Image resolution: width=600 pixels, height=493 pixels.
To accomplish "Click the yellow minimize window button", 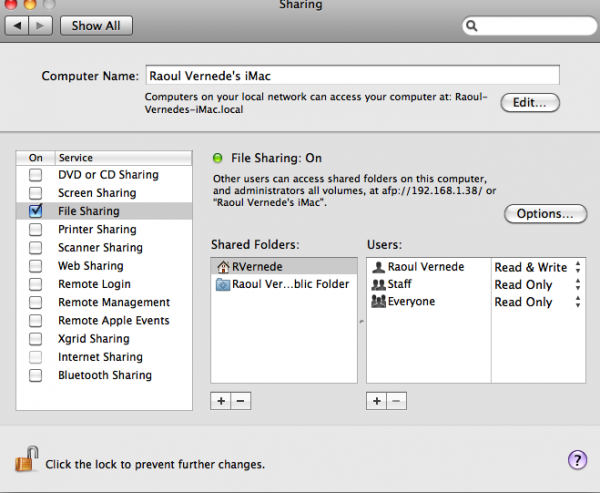I will click(30, 4).
